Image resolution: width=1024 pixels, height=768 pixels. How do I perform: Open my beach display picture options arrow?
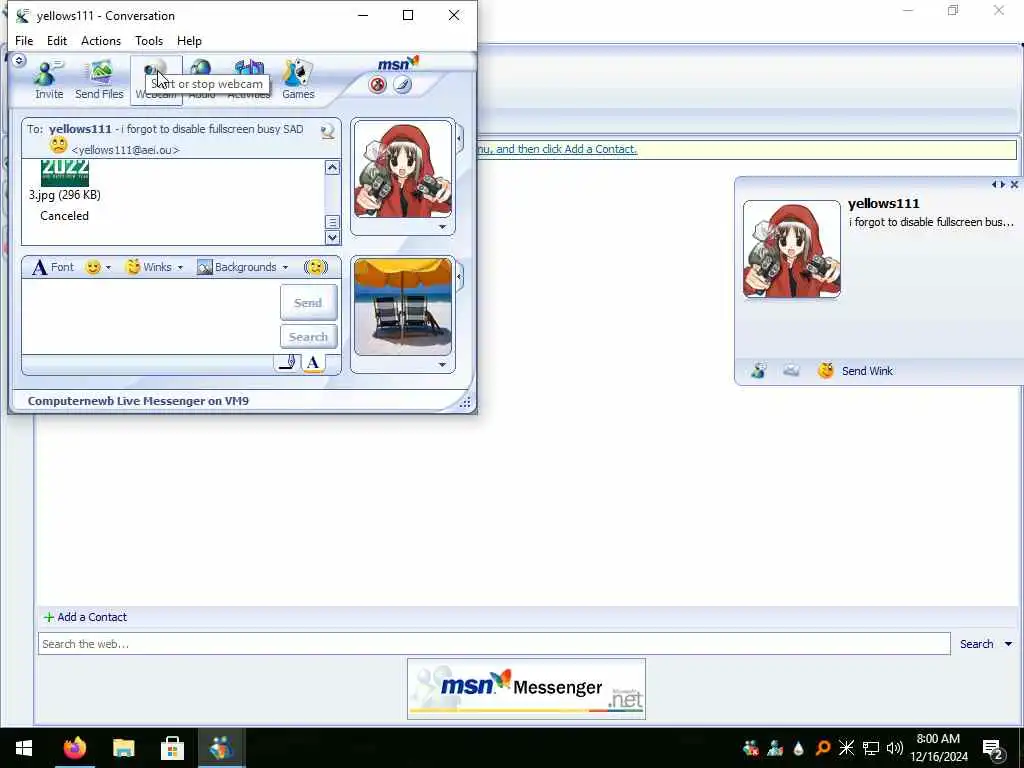tap(442, 365)
